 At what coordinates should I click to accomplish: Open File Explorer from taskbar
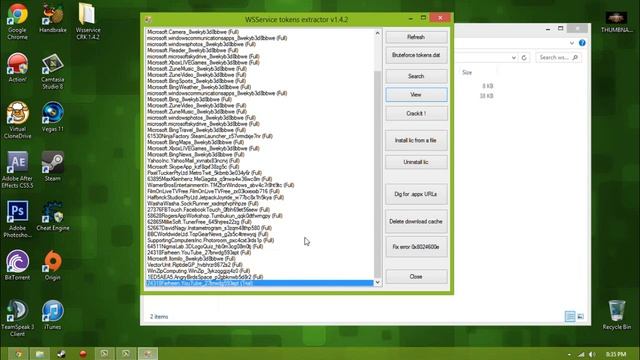40,354
